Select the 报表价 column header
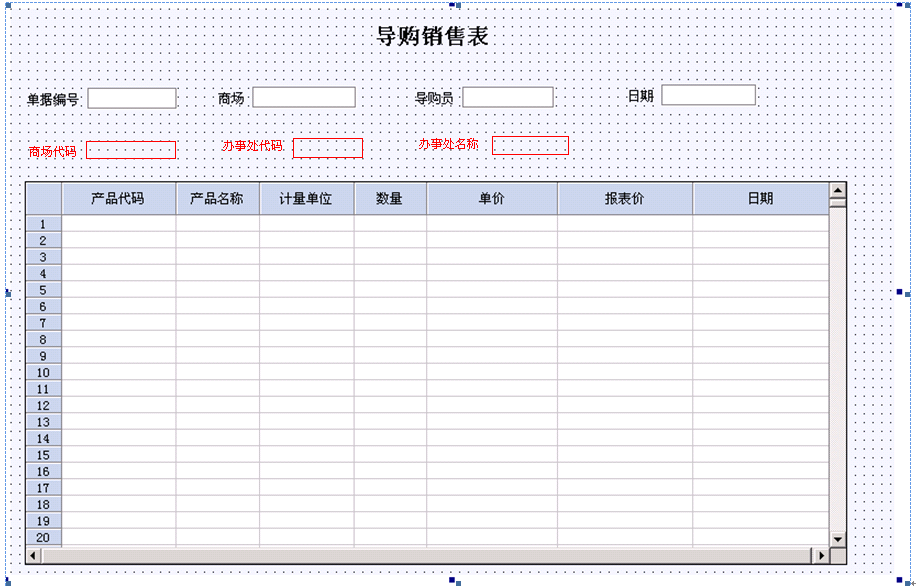916x586 pixels. [625, 198]
